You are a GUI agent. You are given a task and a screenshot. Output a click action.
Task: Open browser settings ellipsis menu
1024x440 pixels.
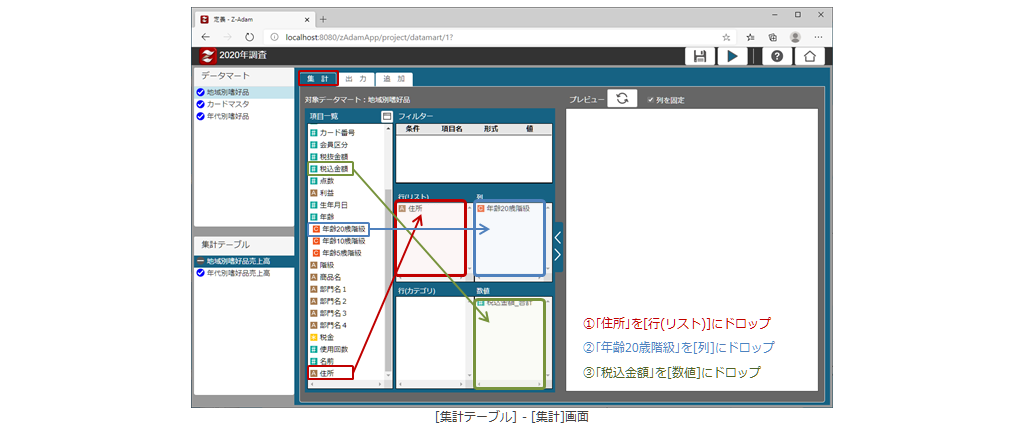(818, 37)
